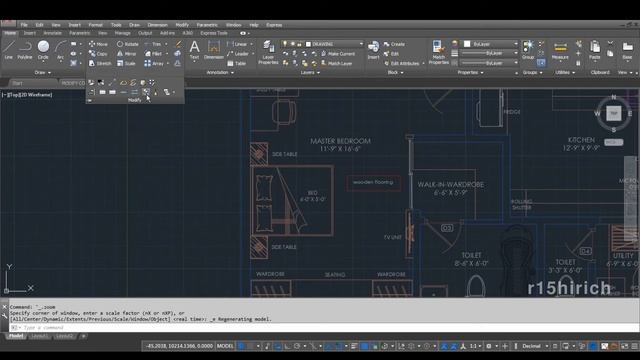Viewport: 640px width, 360px height.
Task: Click the Insert block icon
Action: (x=373, y=50)
